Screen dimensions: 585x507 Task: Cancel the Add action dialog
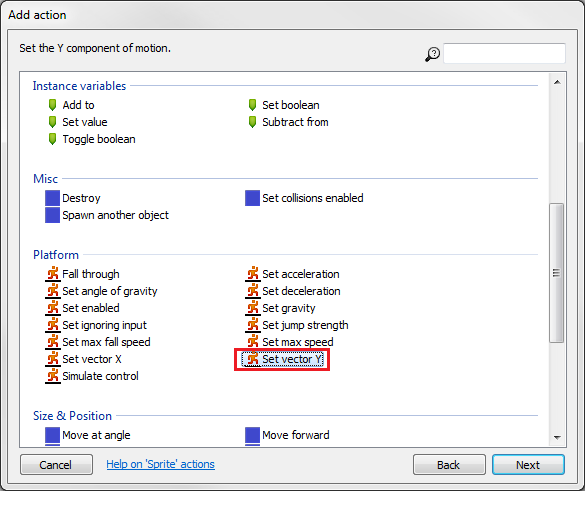(56, 465)
